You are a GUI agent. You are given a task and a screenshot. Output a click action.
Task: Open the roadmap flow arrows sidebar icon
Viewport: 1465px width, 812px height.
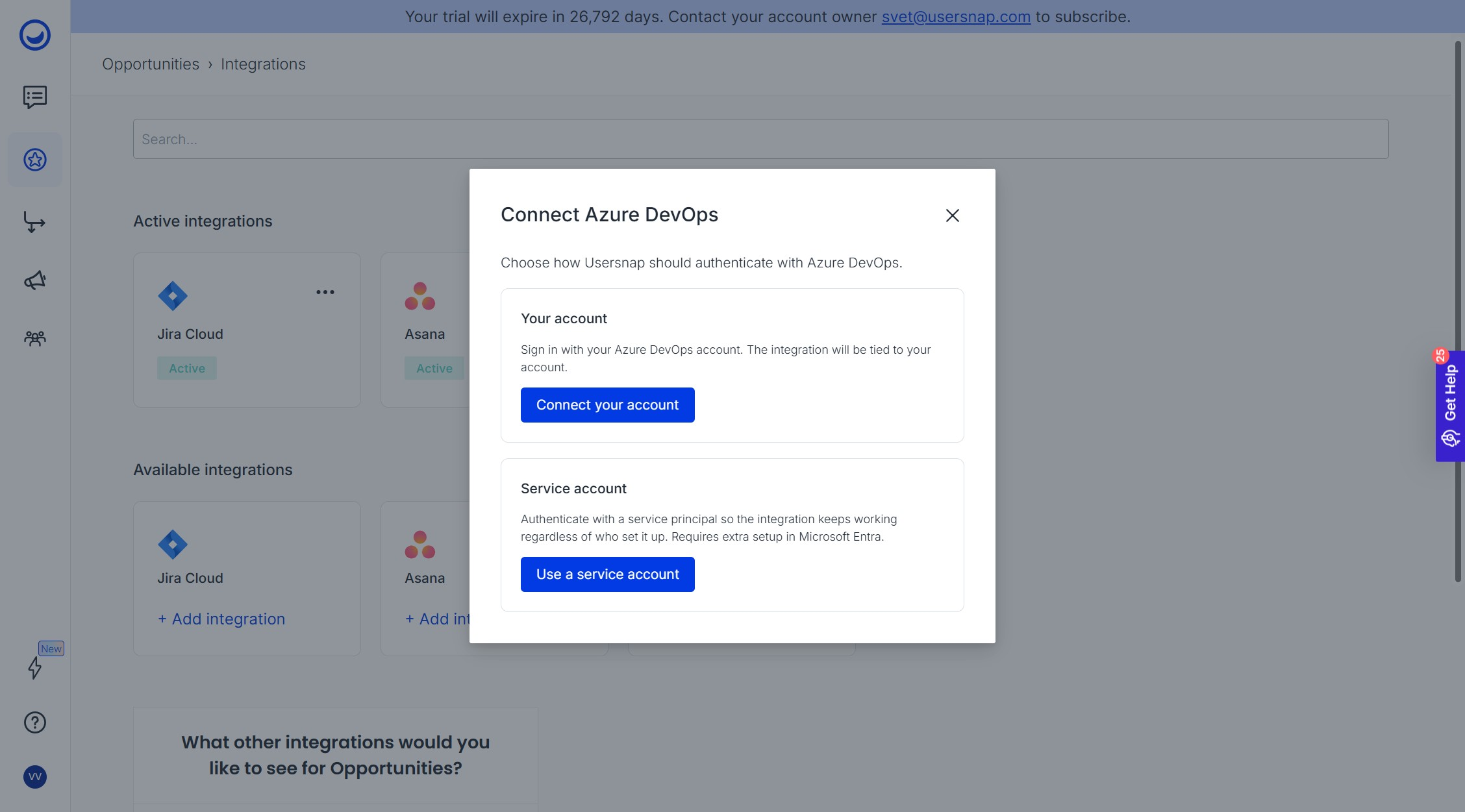[35, 222]
